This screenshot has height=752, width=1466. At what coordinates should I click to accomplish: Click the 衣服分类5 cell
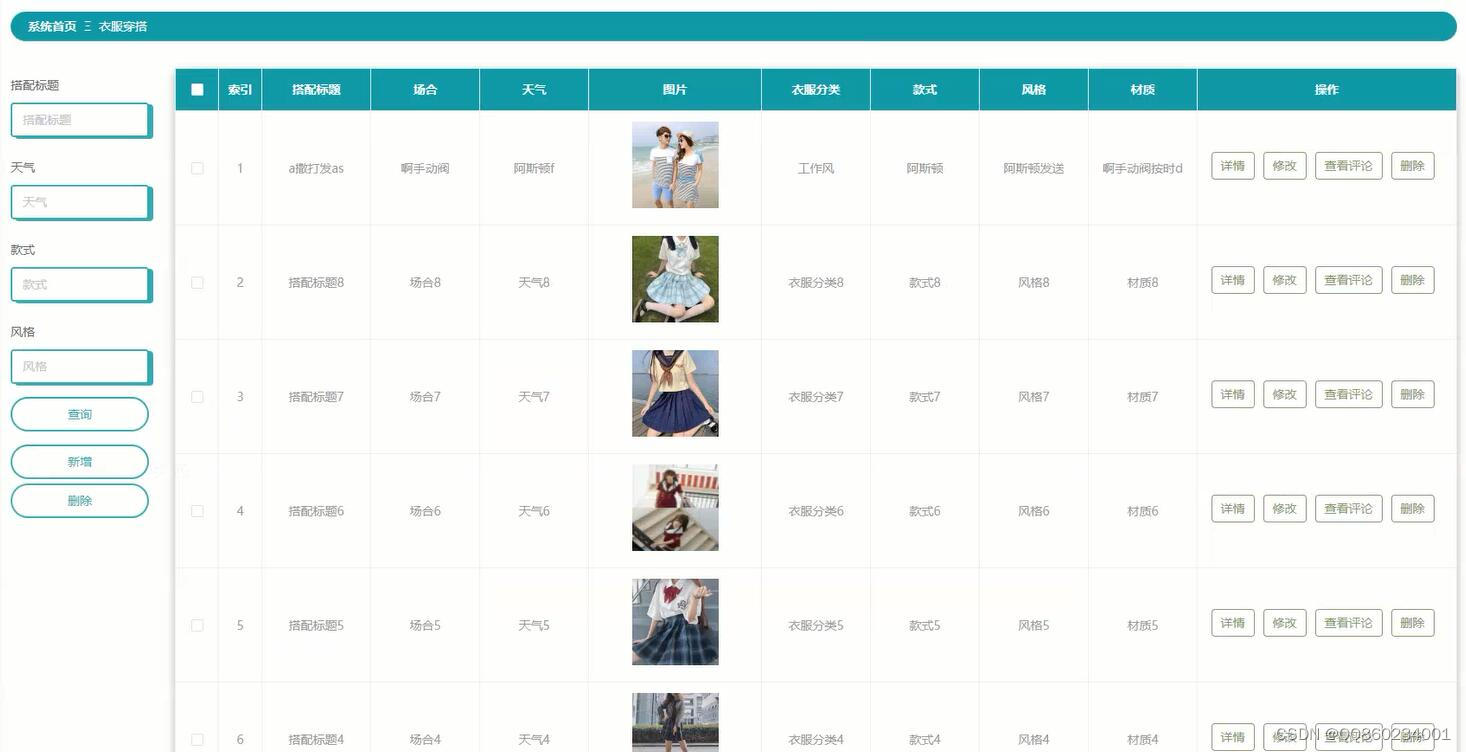coord(816,625)
